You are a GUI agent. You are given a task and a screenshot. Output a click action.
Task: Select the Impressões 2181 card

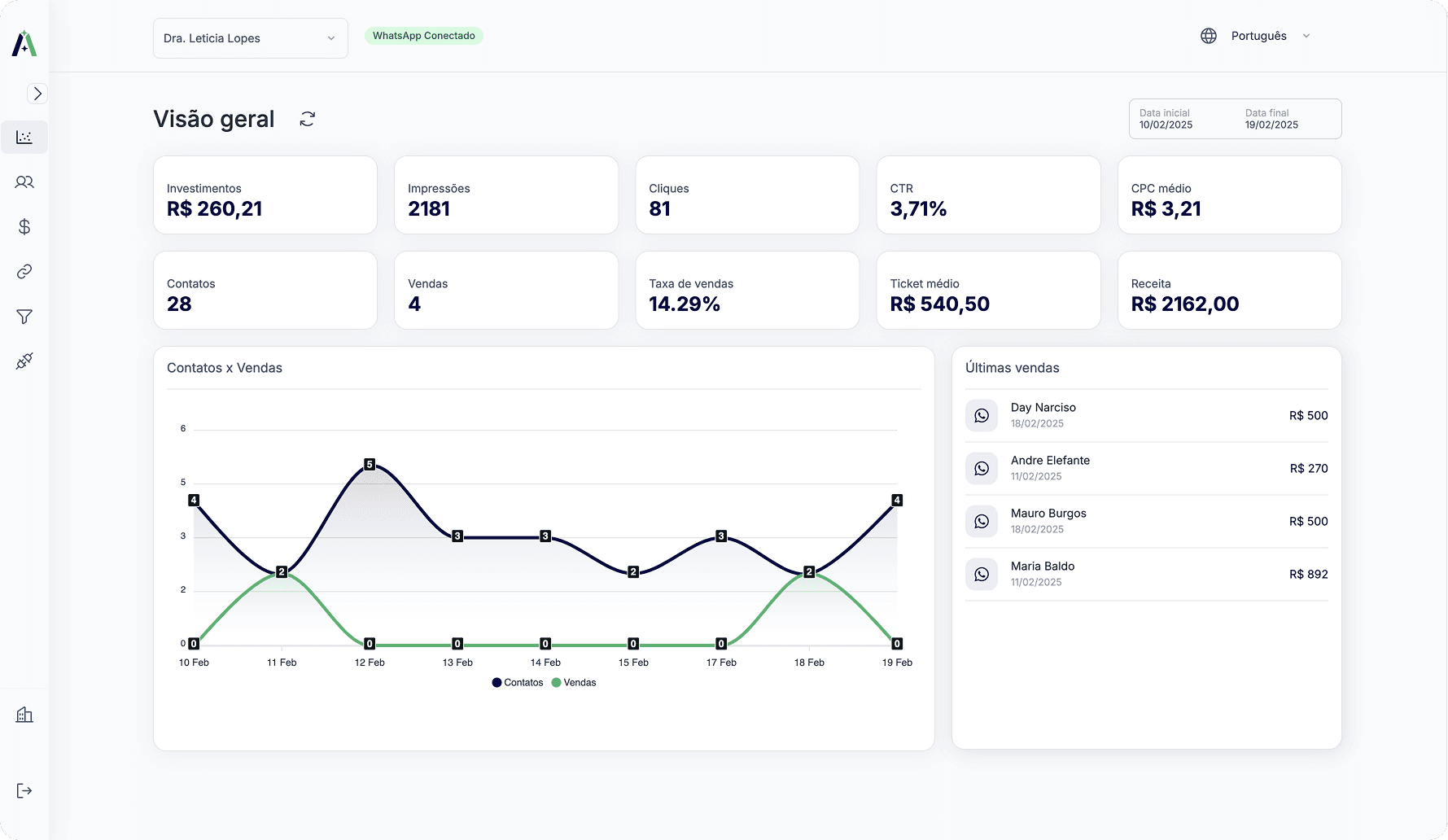506,195
